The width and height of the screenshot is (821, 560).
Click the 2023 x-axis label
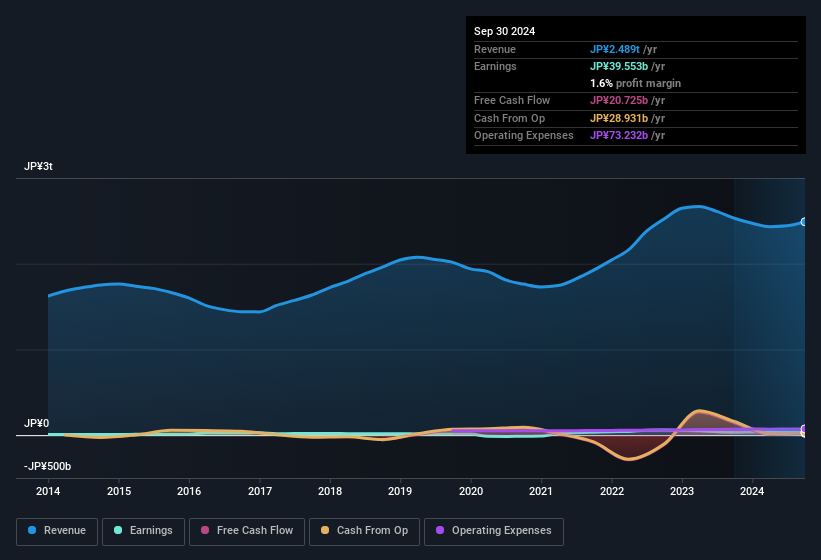pos(682,491)
